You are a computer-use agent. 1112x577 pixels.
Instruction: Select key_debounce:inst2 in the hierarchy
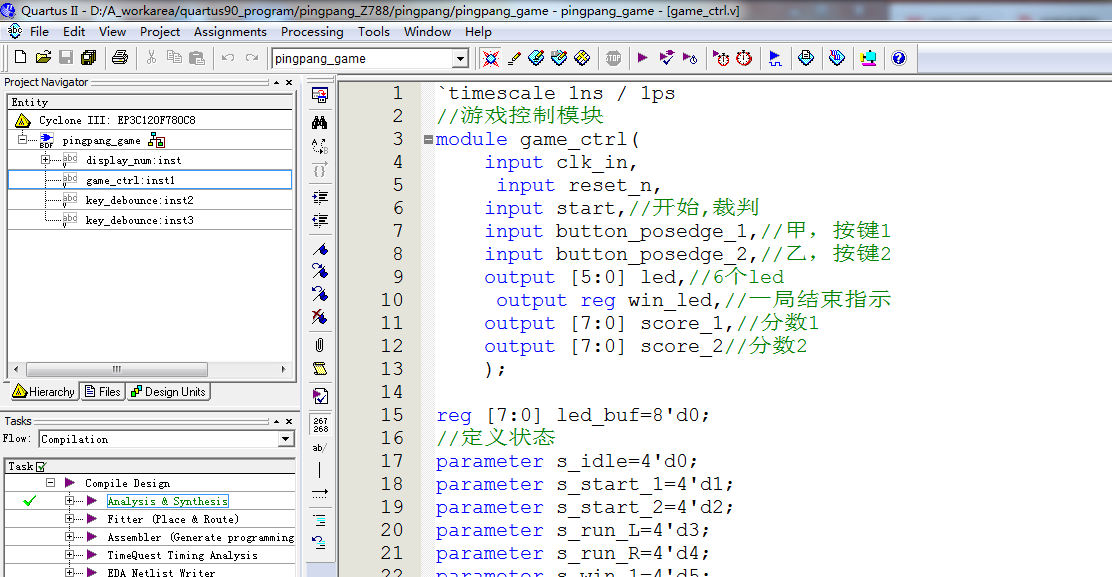[x=139, y=200]
